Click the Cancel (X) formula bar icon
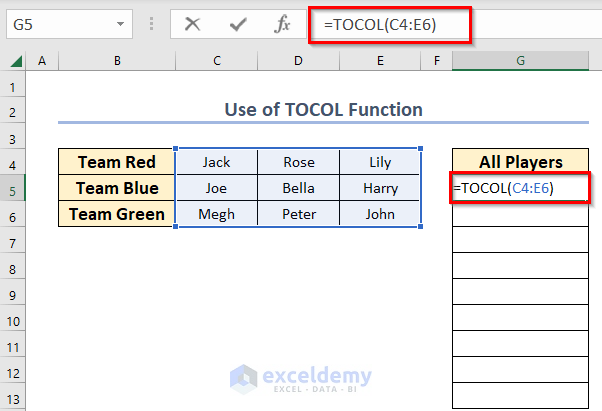Screen dimensions: 602x411 point(193,24)
